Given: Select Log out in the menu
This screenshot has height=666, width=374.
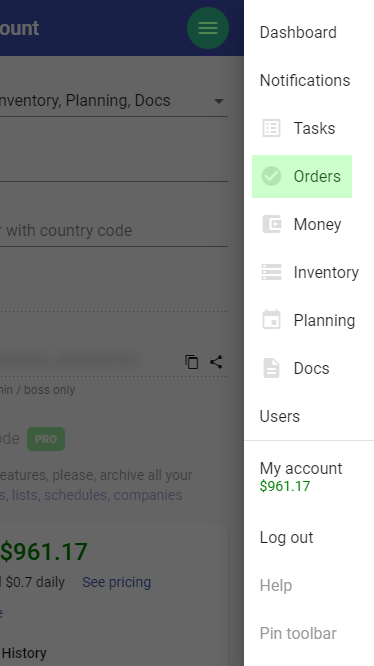Looking at the screenshot, I should point(287,537).
